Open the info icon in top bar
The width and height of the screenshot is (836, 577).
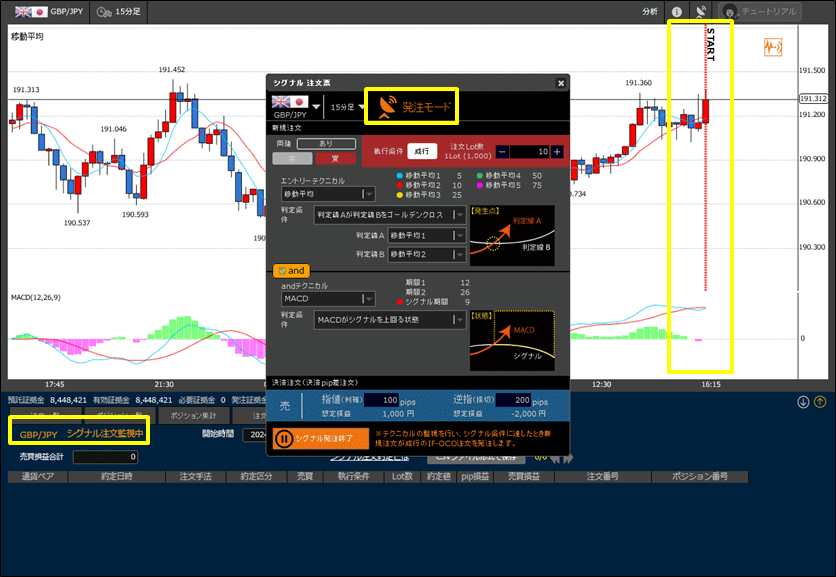(677, 12)
